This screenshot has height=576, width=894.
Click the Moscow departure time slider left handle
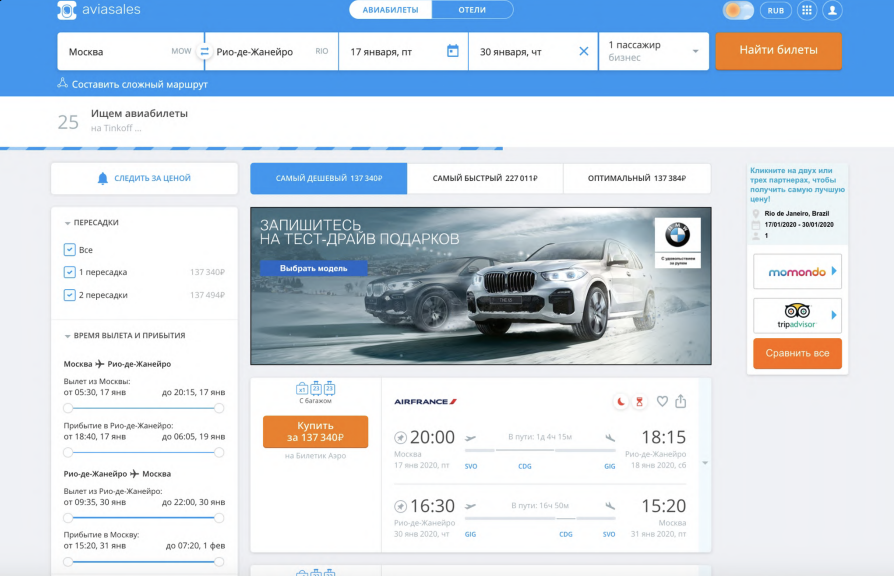(x=67, y=408)
